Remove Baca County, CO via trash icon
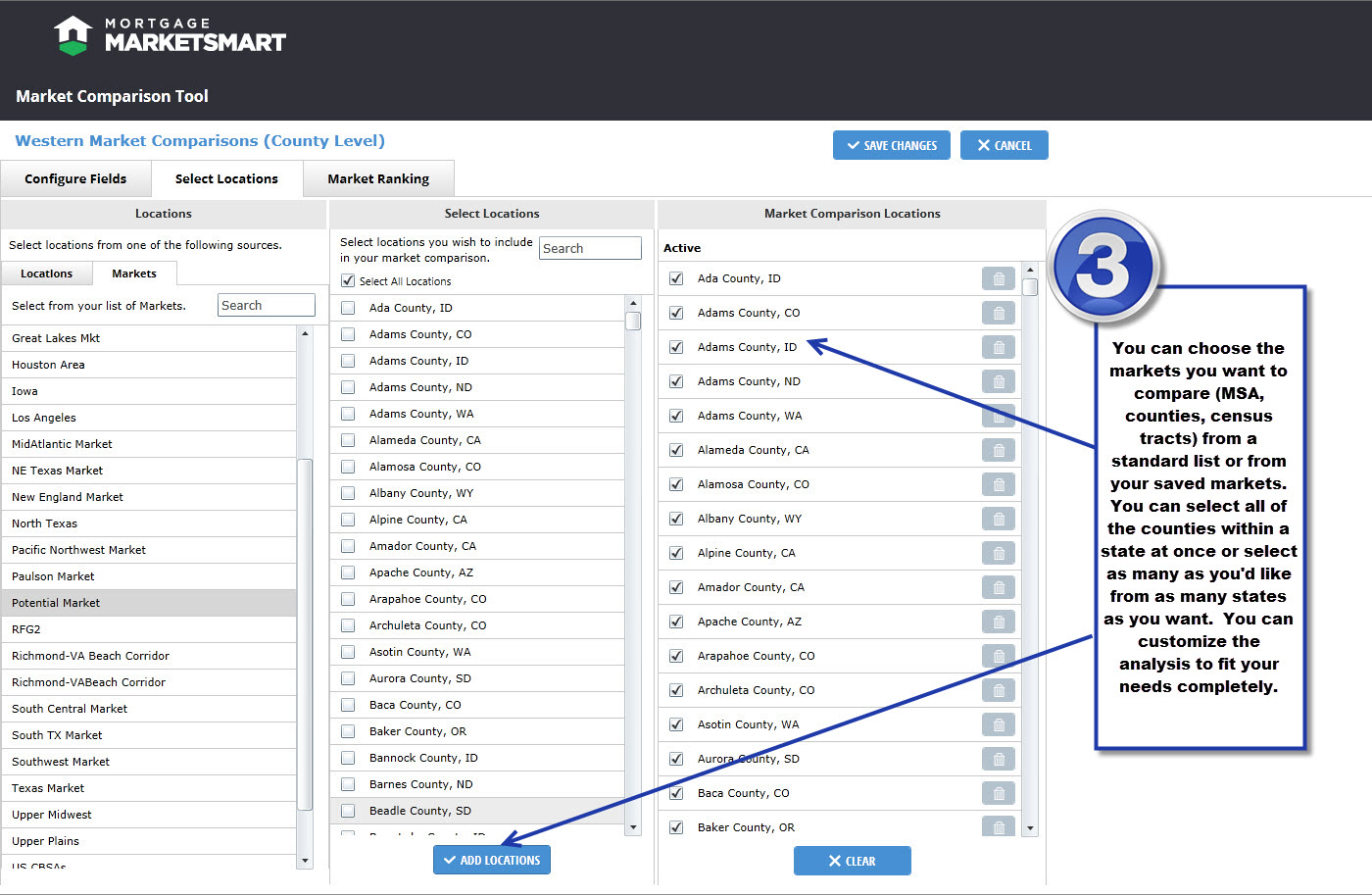Image resolution: width=1372 pixels, height=896 pixels. [999, 794]
